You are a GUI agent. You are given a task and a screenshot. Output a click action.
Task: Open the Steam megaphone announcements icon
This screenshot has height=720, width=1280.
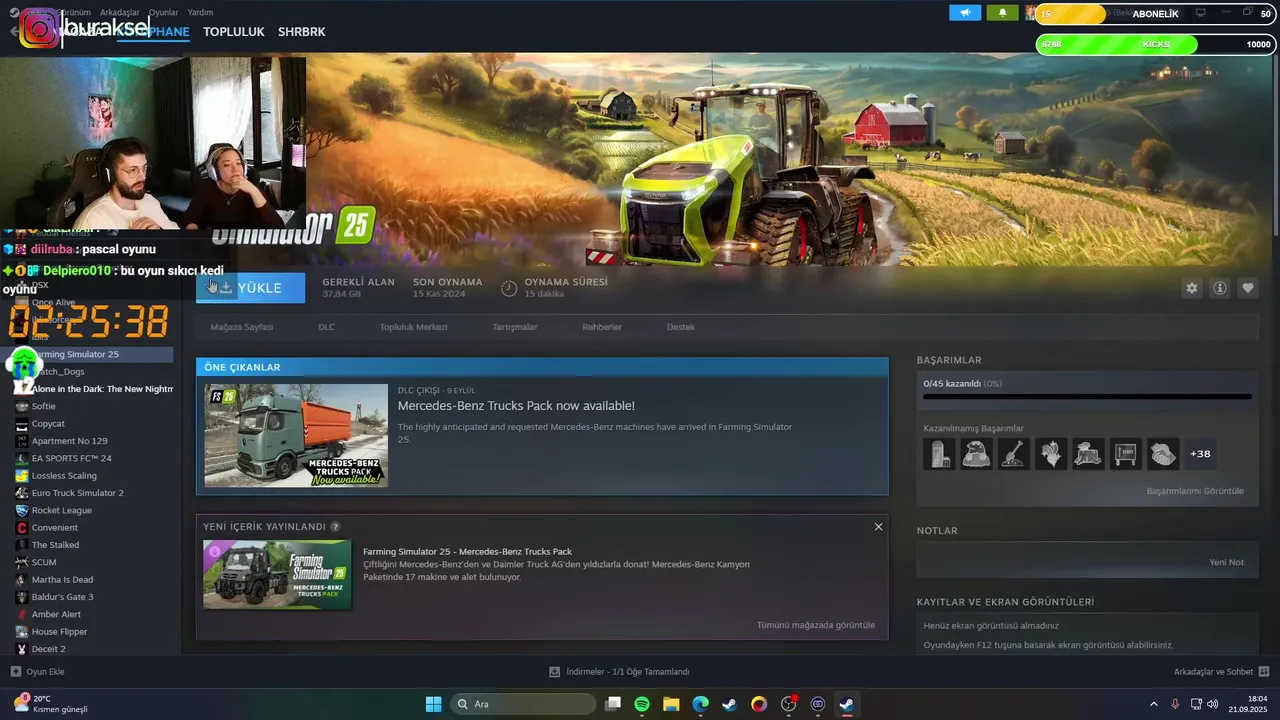point(965,13)
